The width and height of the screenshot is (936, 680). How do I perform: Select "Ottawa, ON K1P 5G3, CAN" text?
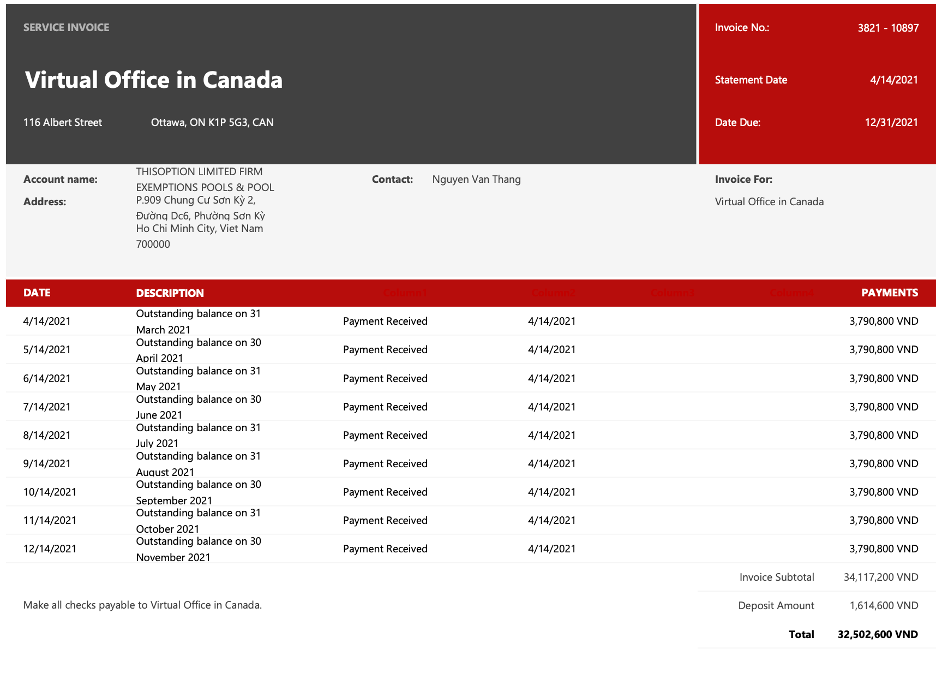tap(212, 122)
